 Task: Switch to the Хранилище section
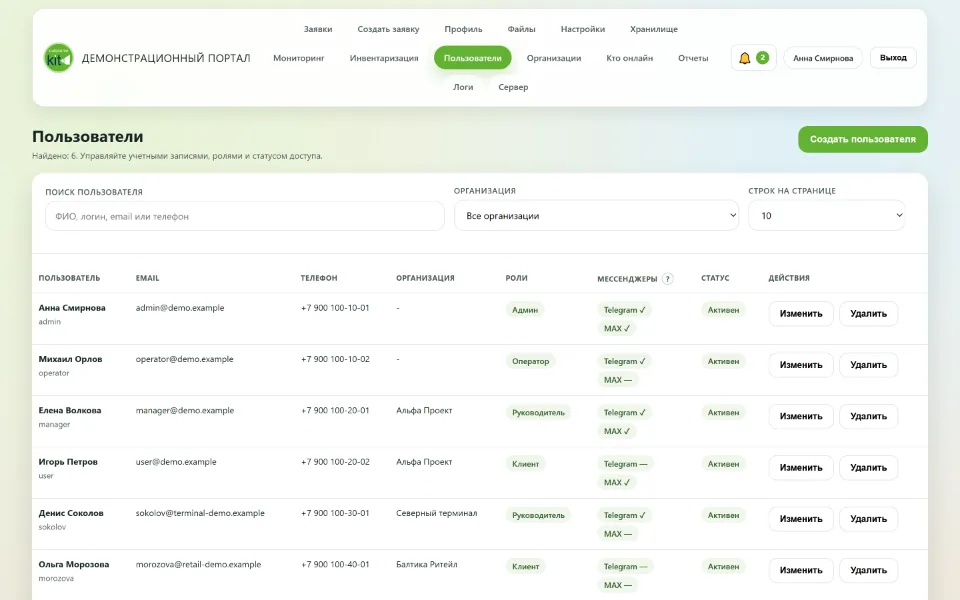[x=654, y=29]
